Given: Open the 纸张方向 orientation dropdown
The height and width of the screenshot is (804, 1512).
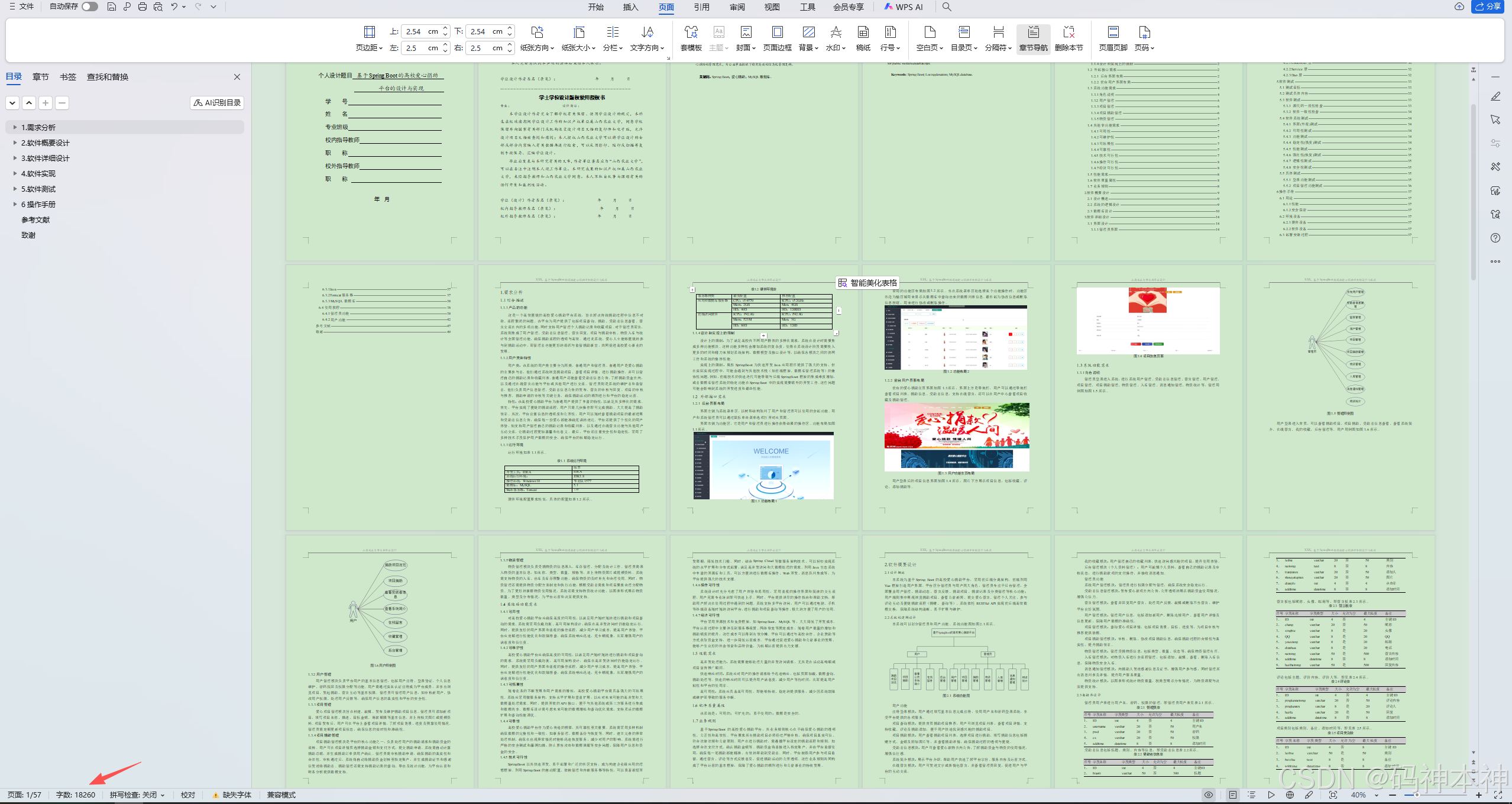Looking at the screenshot, I should coord(537,47).
